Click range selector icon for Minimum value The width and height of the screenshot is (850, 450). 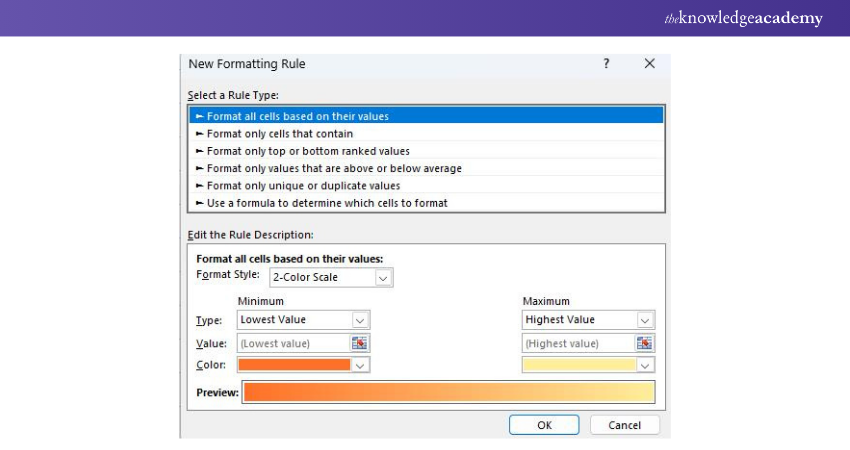(x=359, y=343)
